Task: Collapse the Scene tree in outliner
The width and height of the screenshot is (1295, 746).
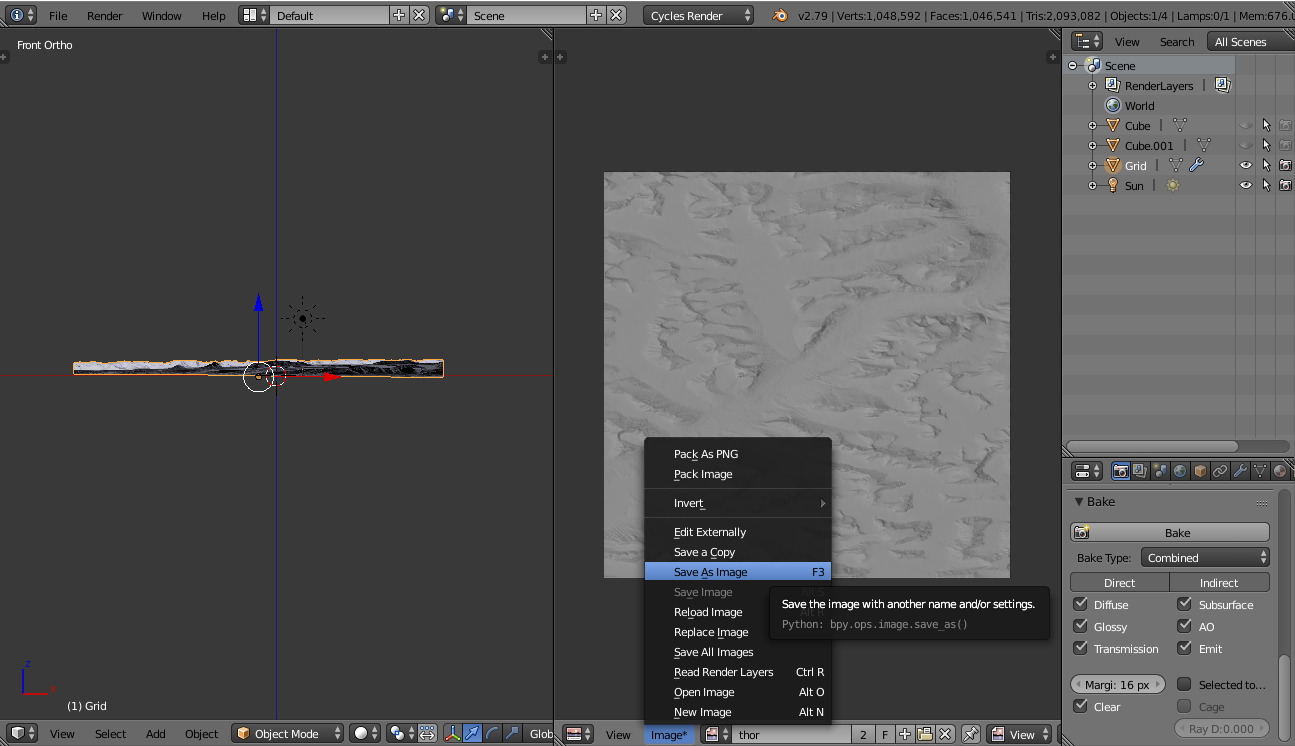Action: coord(1073,65)
